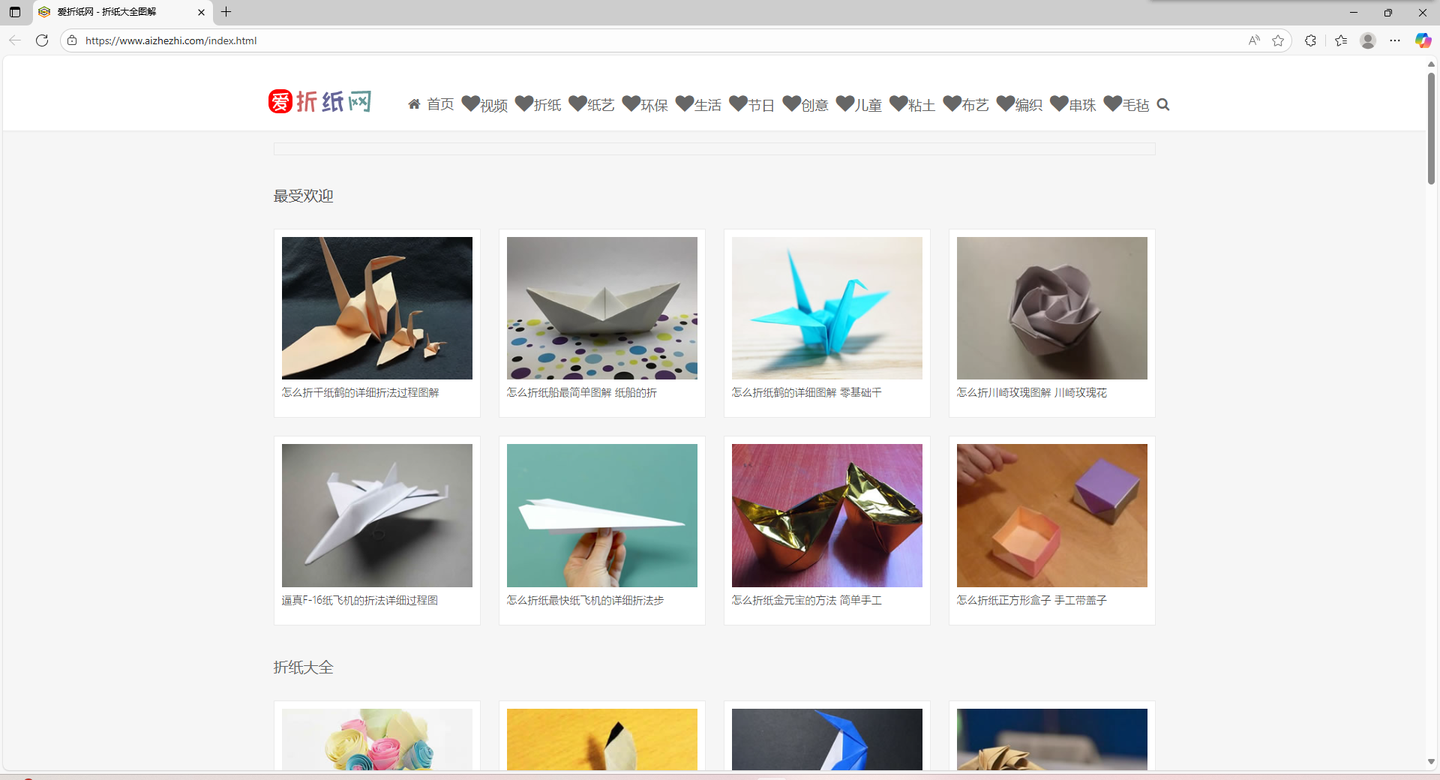Click the link 怎么折纸最快纸飞机的详细折法步
The height and width of the screenshot is (780, 1440).
pos(585,600)
